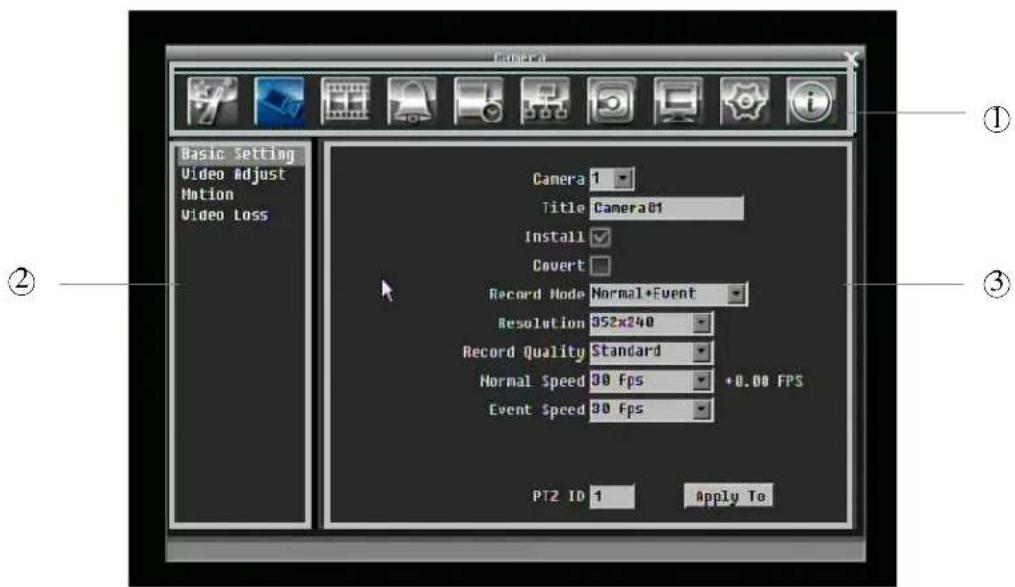Open the System gear icon
1015x587 pixels.
pos(745,101)
